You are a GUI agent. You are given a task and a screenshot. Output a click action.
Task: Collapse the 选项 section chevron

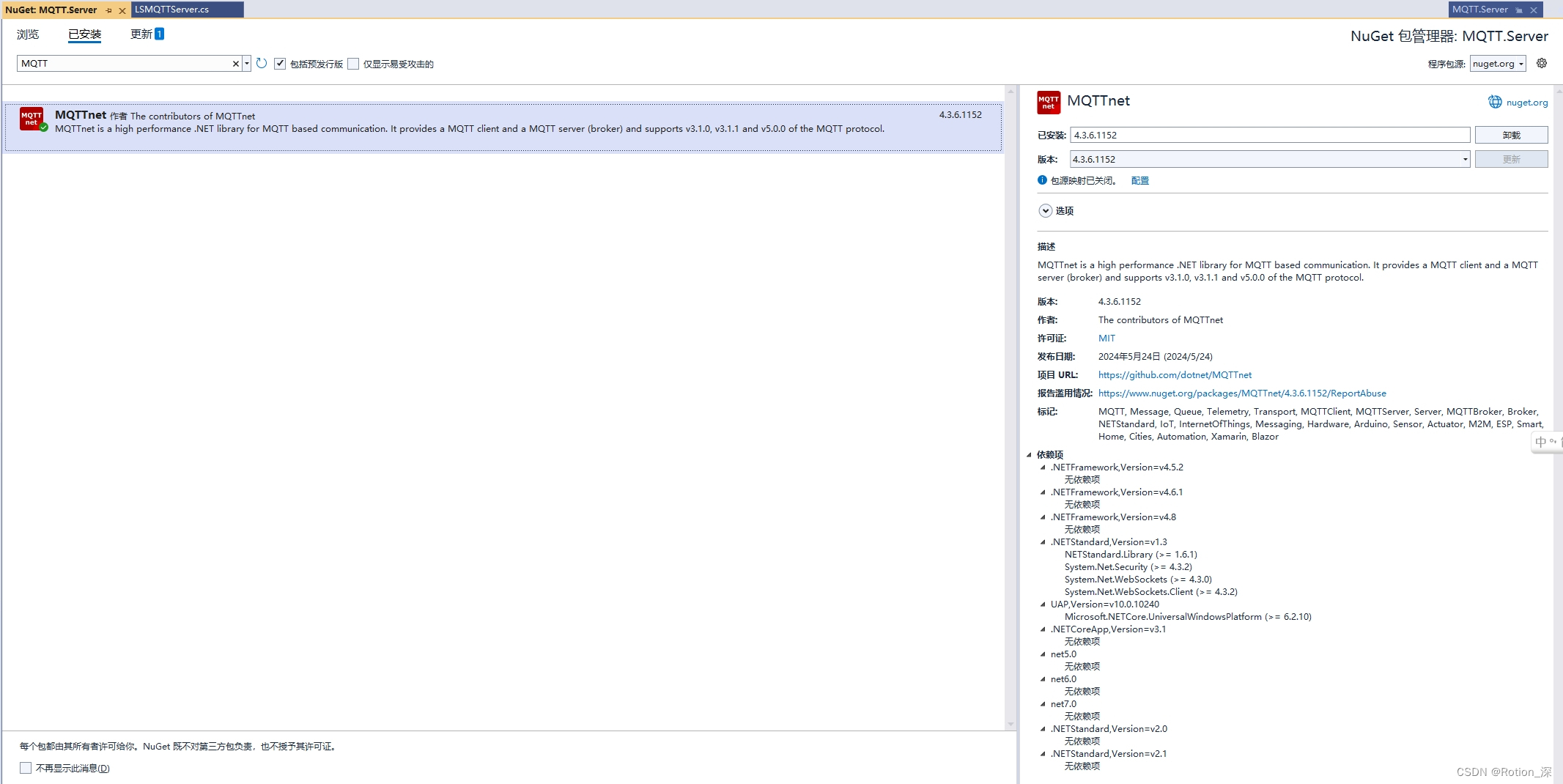click(x=1045, y=210)
